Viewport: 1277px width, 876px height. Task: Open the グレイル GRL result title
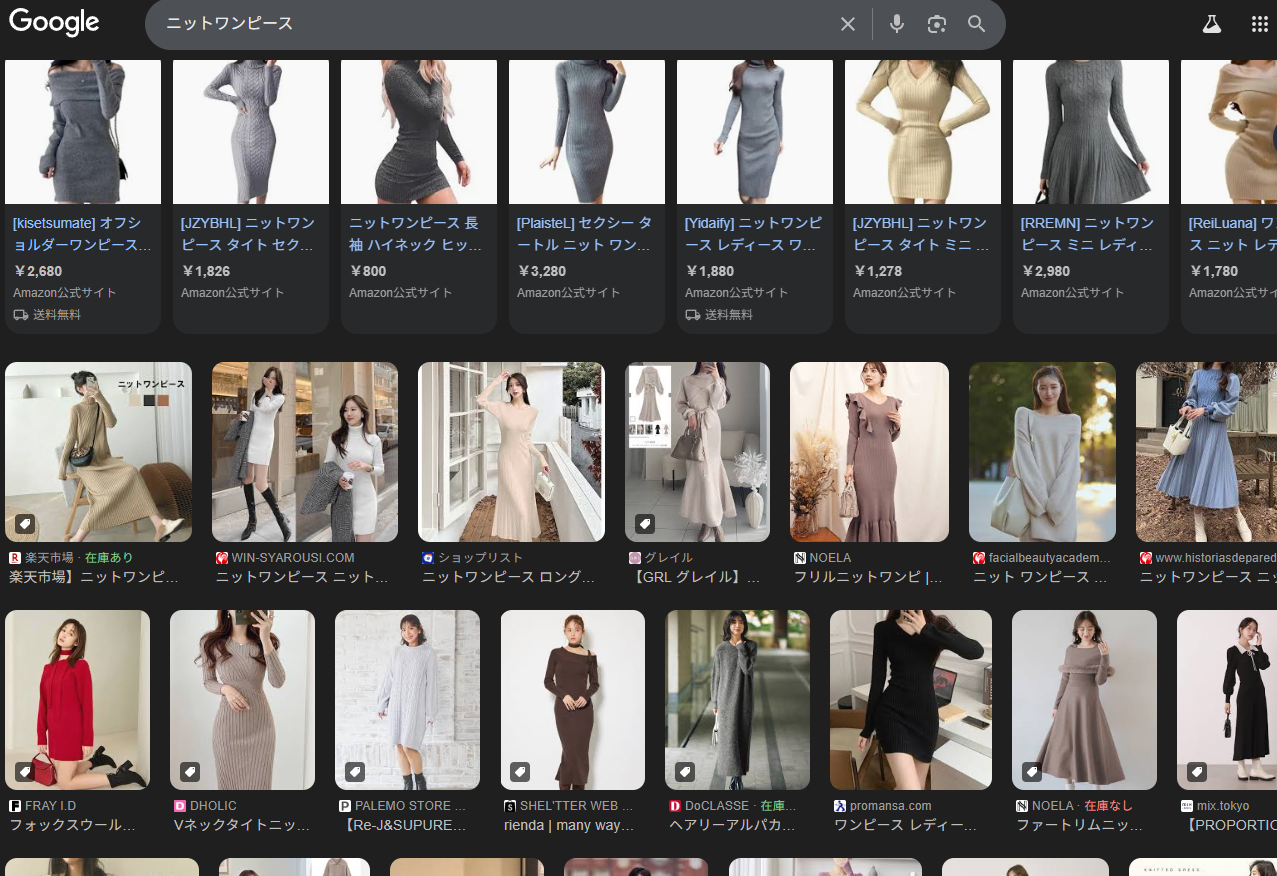pyautogui.click(x=696, y=577)
